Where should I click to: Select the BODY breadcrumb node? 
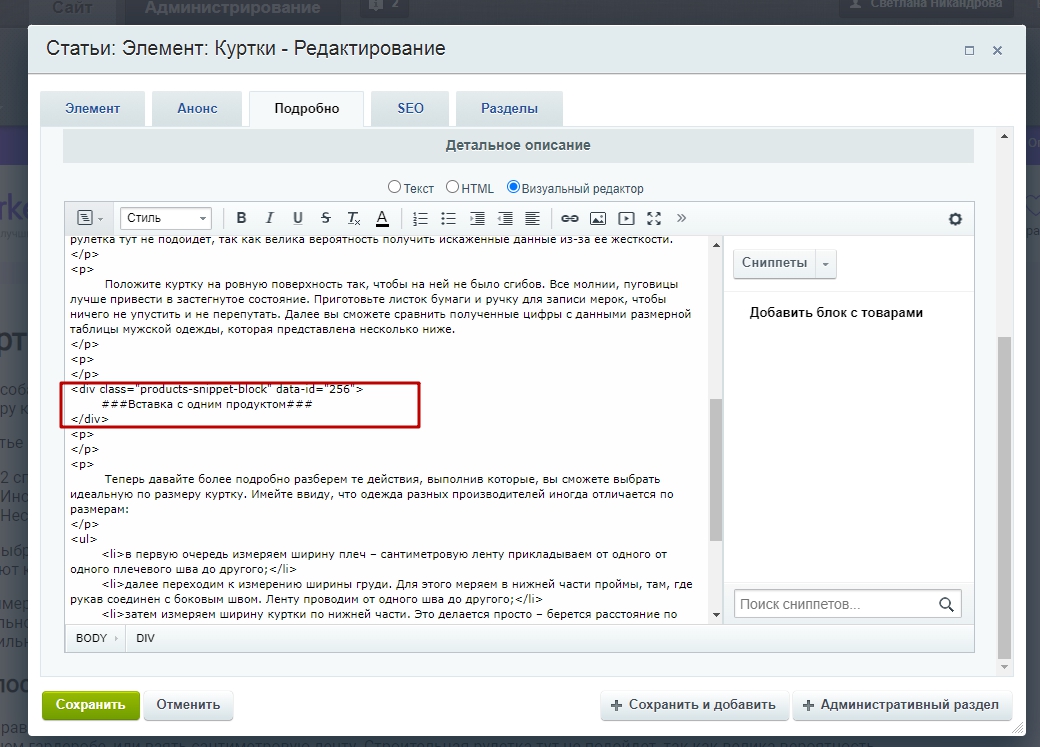92,638
